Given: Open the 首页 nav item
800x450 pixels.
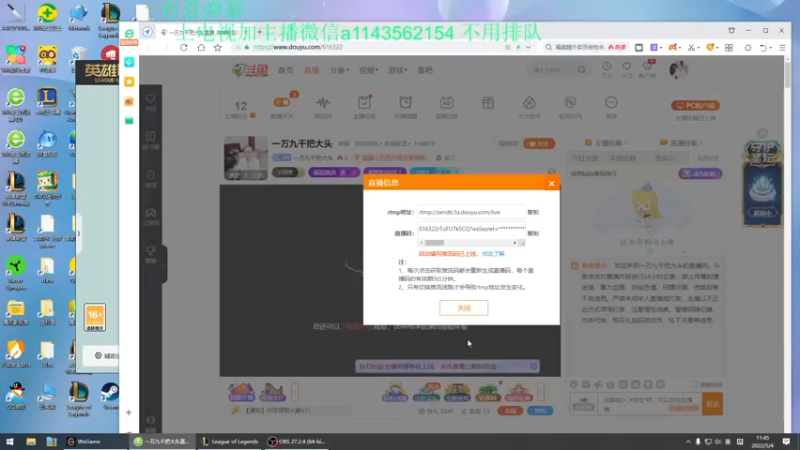Looking at the screenshot, I should coord(286,70).
